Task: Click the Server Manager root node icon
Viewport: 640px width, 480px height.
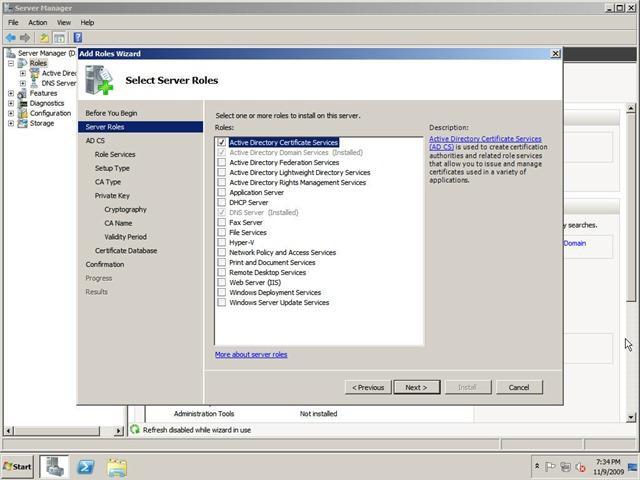Action: click(11, 53)
